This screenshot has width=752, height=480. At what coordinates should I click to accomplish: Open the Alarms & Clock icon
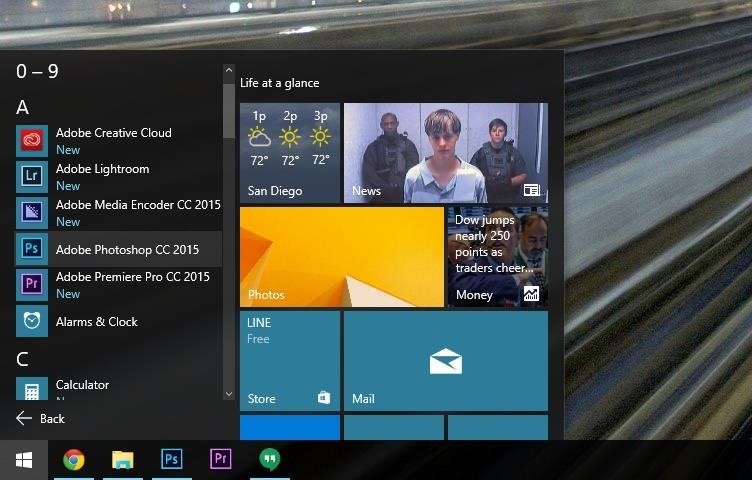click(x=32, y=321)
